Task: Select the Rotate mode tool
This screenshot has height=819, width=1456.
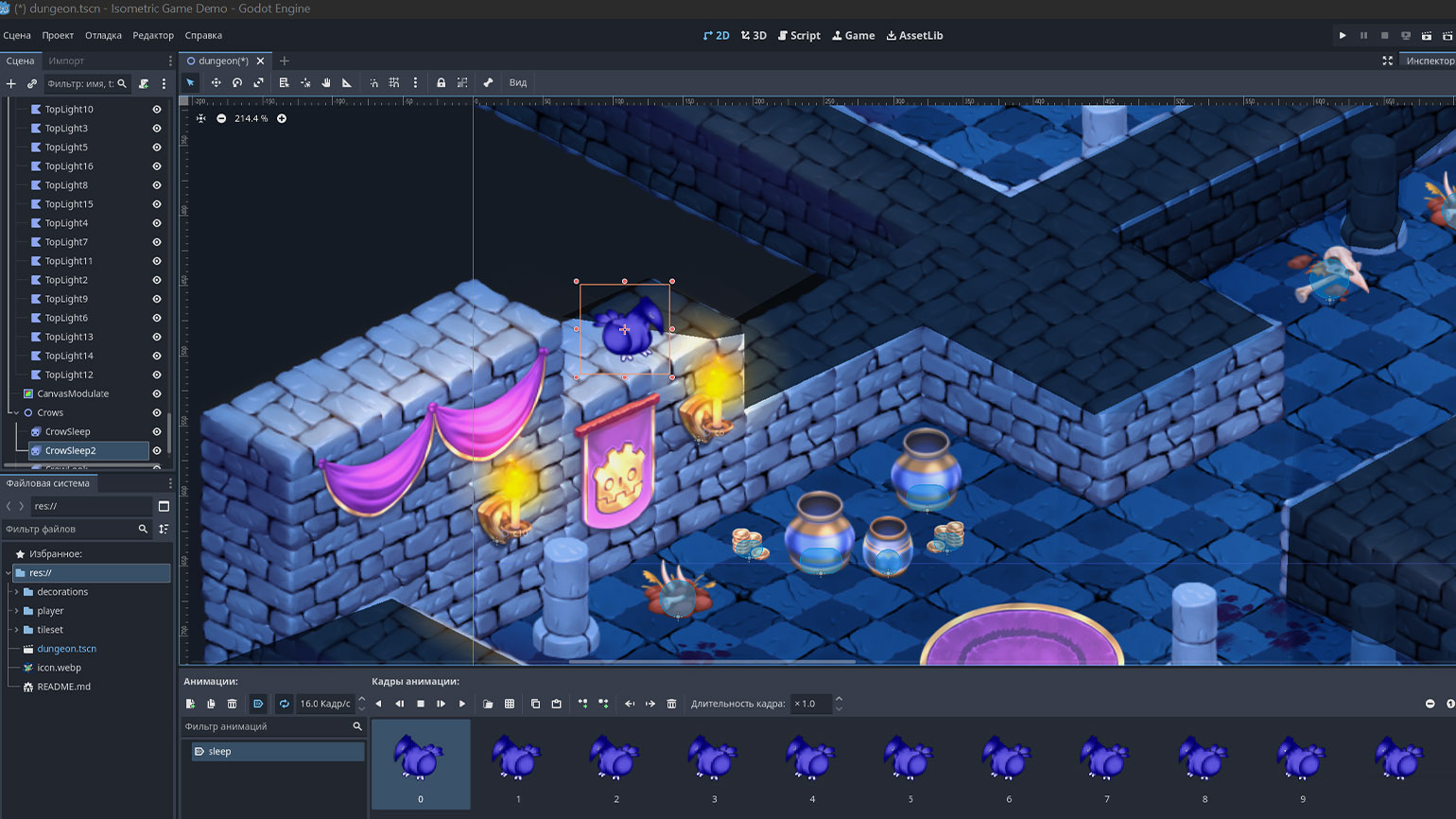Action: [237, 83]
